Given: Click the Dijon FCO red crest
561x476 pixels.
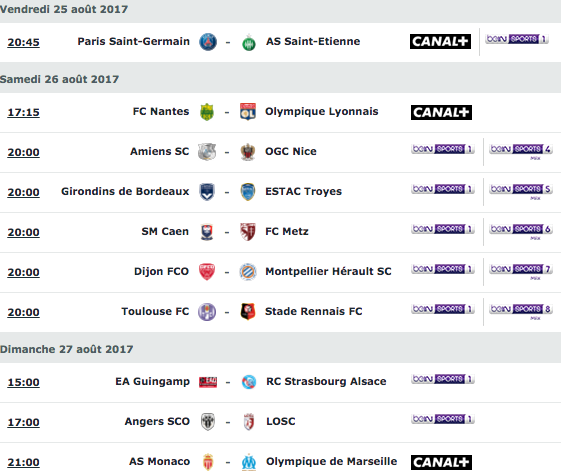Looking at the screenshot, I should pos(207,272).
